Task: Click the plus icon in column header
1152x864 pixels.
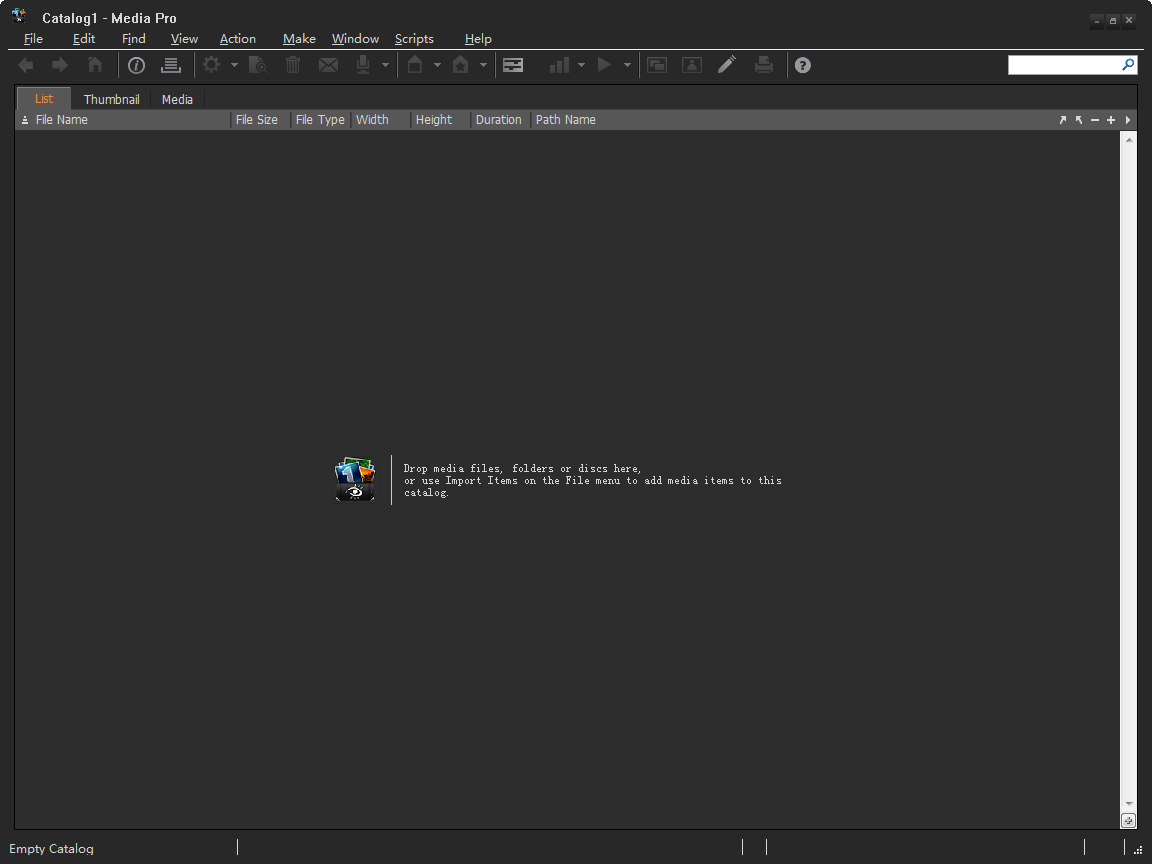Action: coord(1111,120)
